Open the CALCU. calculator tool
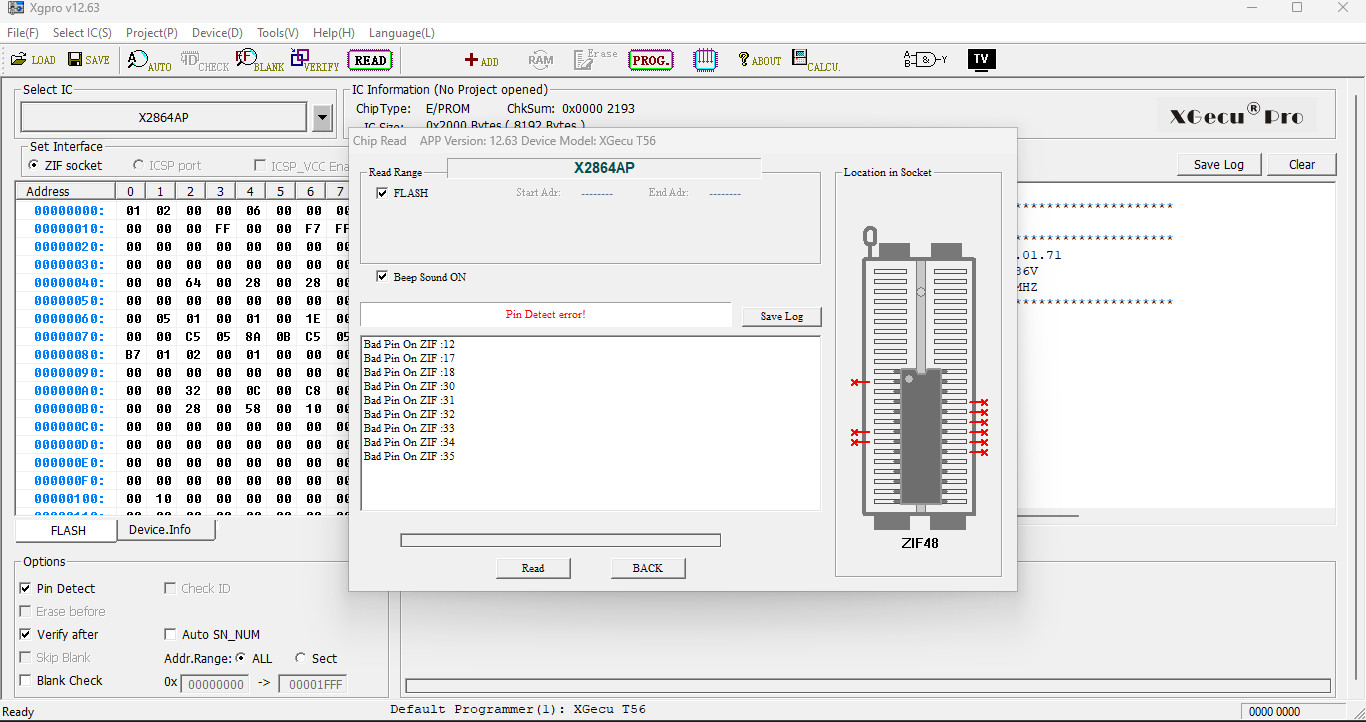 815,61
